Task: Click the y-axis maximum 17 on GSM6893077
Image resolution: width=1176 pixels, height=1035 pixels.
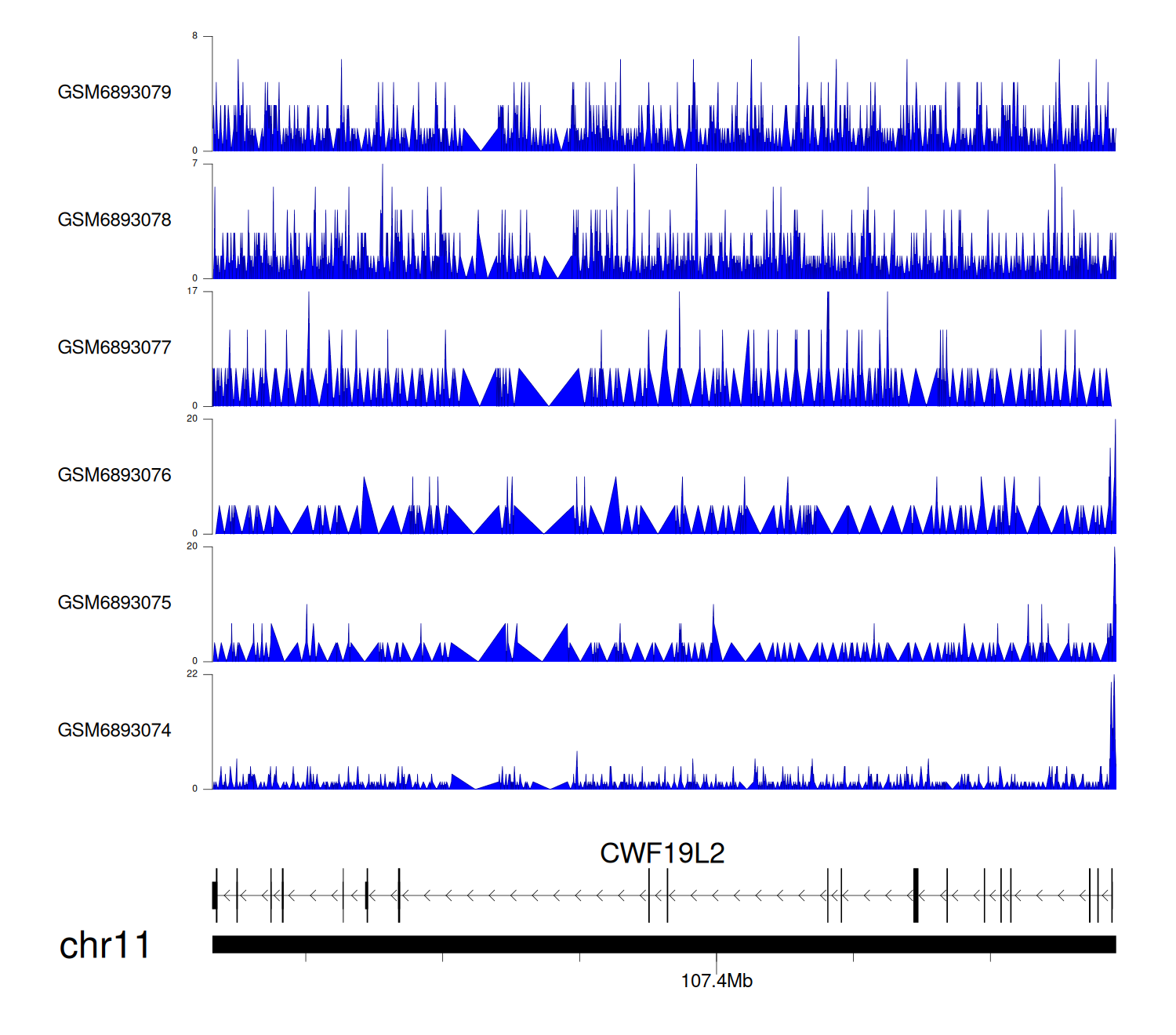Action: (x=193, y=291)
